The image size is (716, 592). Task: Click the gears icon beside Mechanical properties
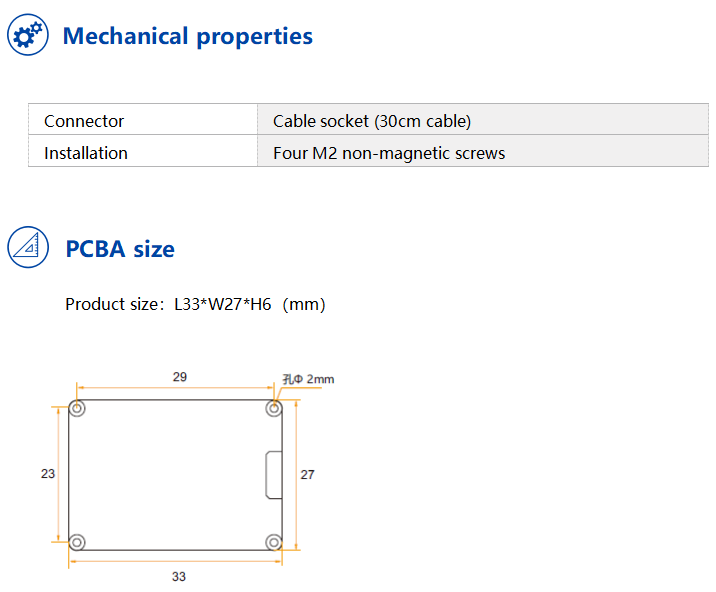click(x=28, y=35)
